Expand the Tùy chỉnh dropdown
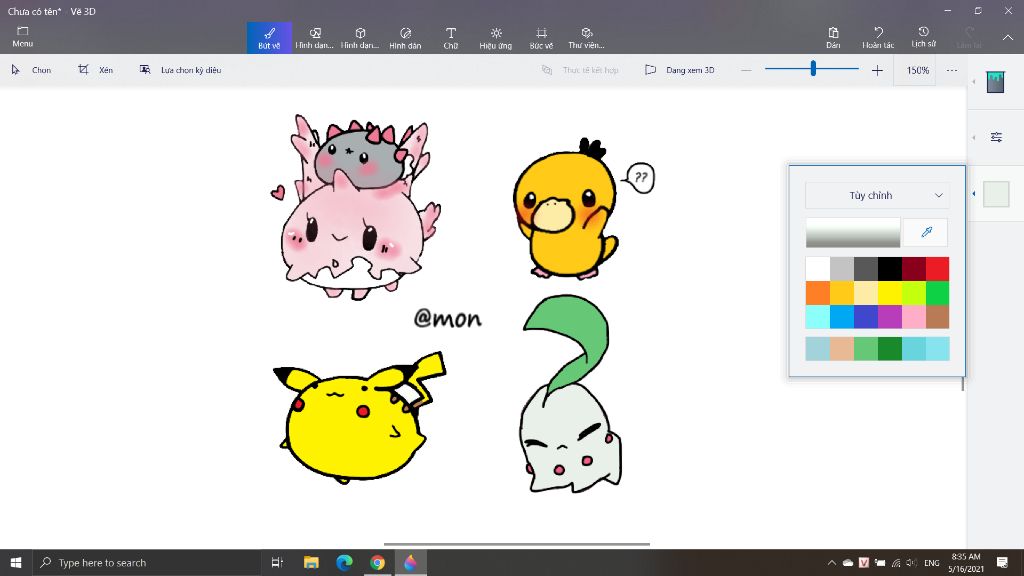The height and width of the screenshot is (576, 1024). point(877,195)
